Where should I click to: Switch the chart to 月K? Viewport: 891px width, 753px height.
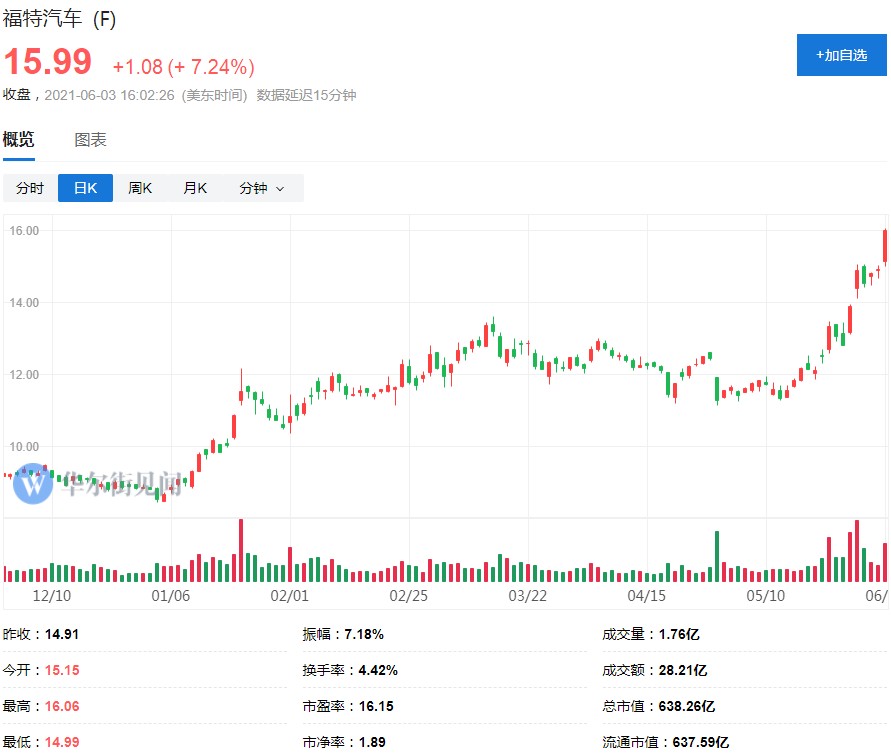tap(195, 188)
